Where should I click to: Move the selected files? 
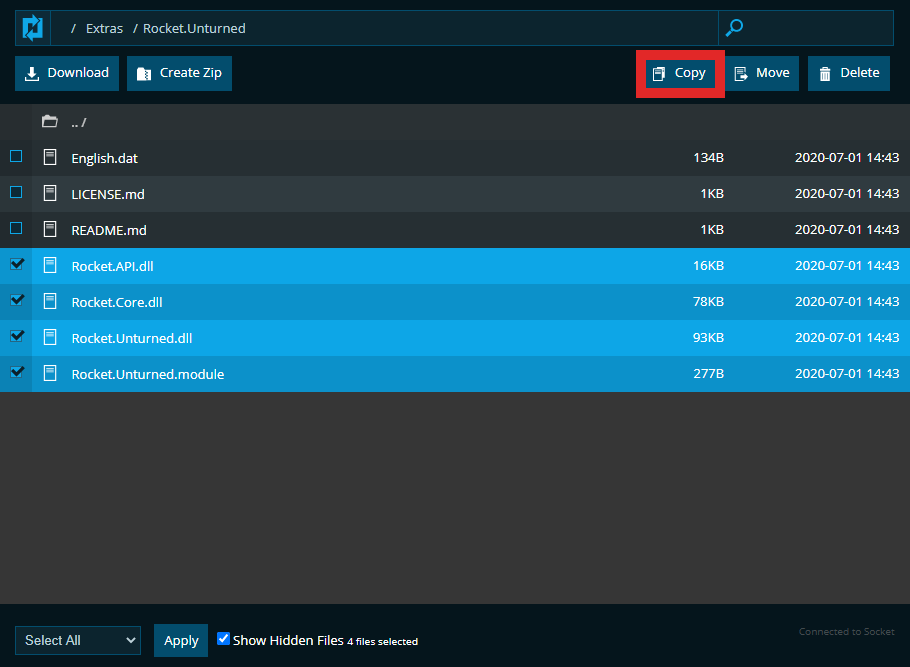[x=762, y=73]
